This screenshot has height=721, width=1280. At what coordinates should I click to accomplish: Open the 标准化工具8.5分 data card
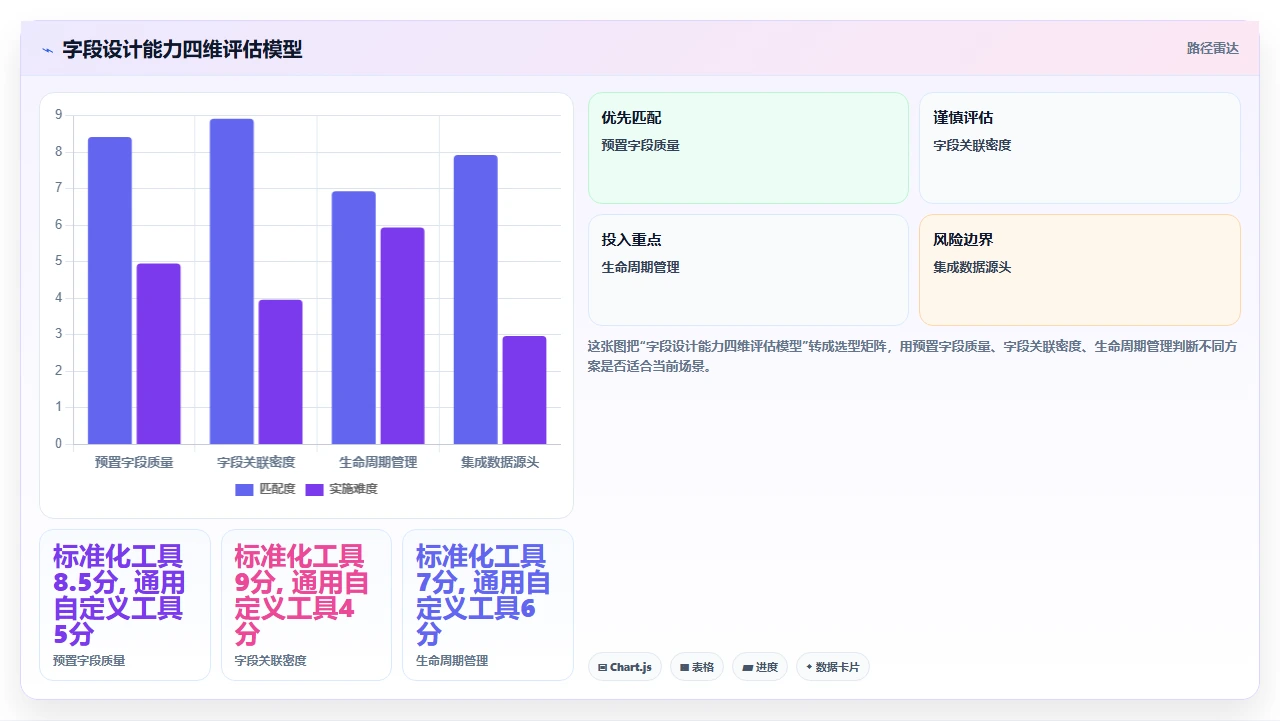tap(125, 605)
